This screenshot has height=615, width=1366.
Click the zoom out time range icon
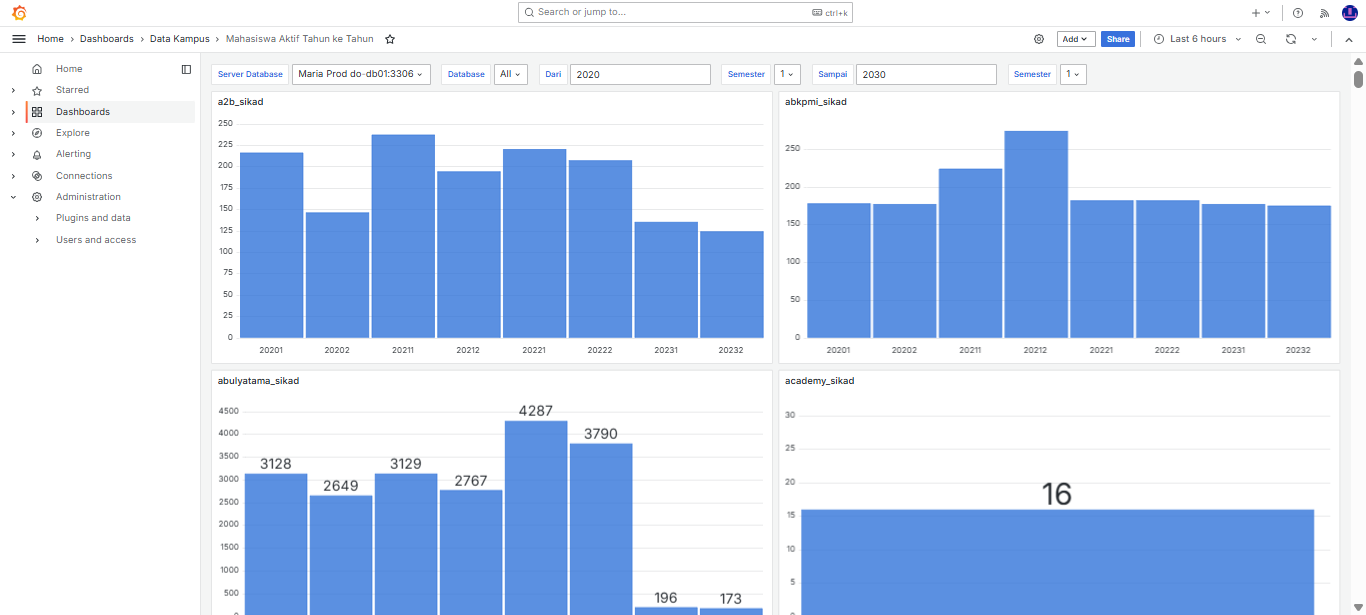(x=1261, y=39)
